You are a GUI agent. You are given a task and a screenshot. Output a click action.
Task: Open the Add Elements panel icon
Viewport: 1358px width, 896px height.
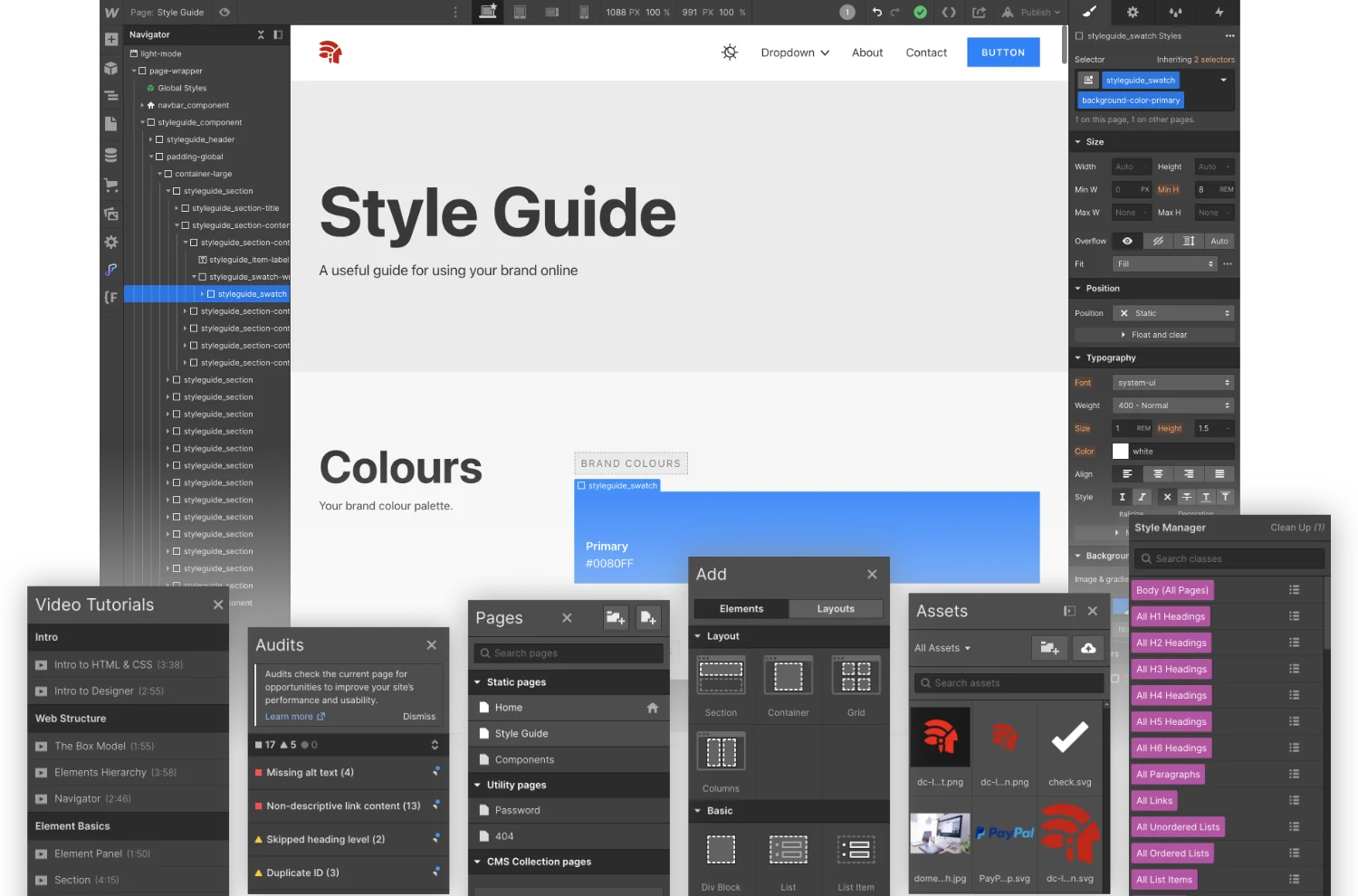pyautogui.click(x=111, y=40)
